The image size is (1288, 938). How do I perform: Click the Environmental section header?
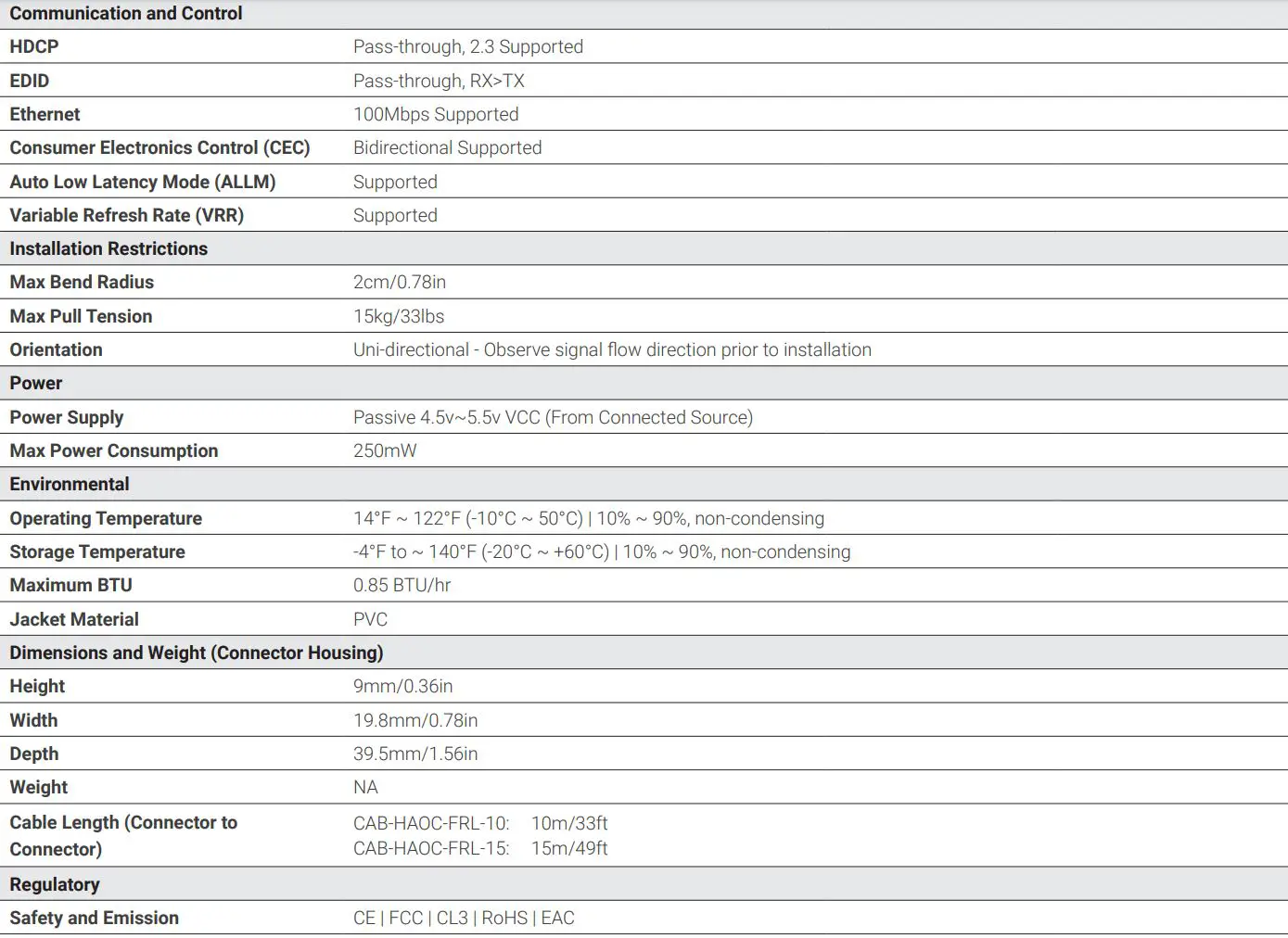pyautogui.click(x=70, y=484)
